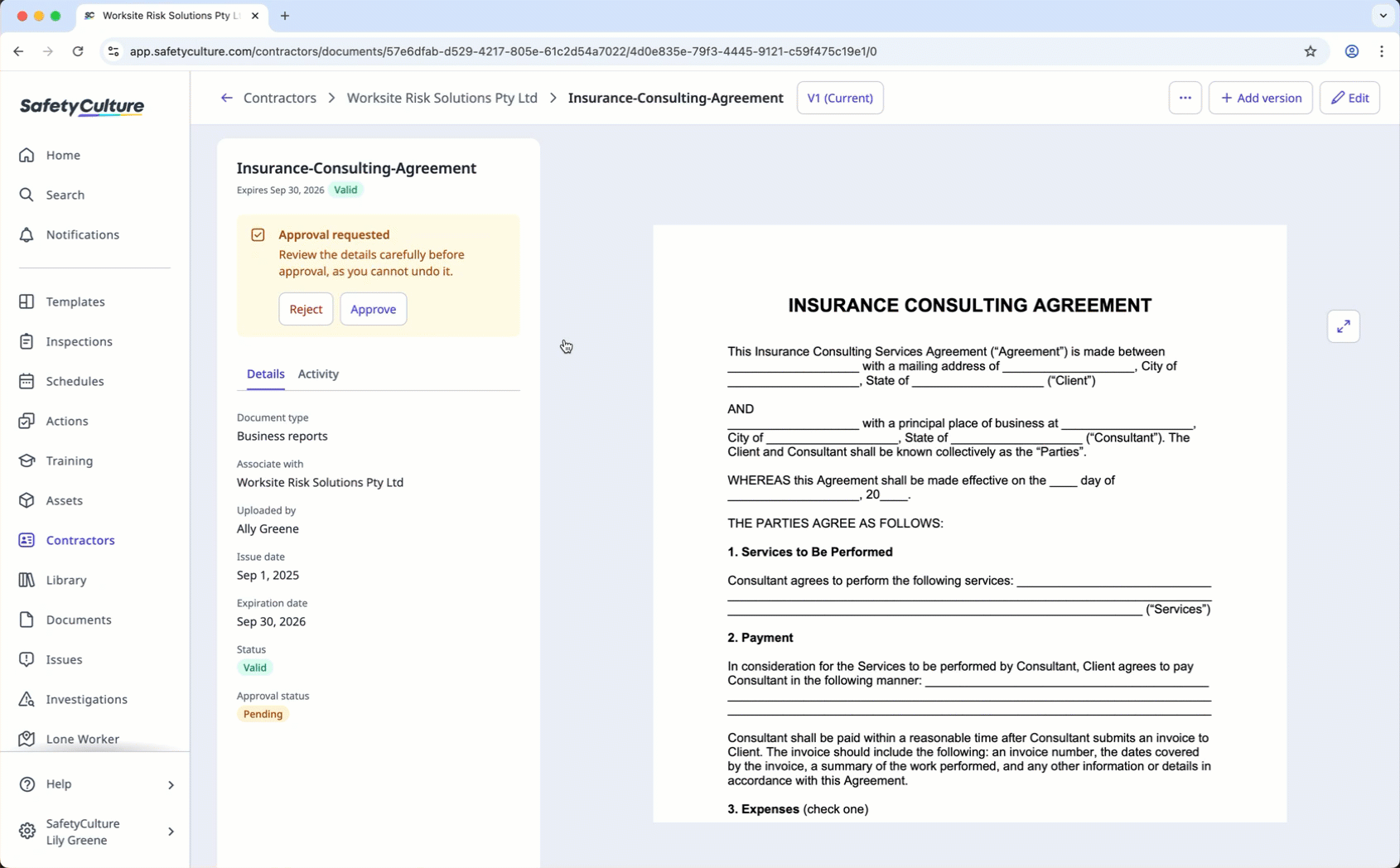The height and width of the screenshot is (868, 1400).
Task: Select the Assets cube icon
Action: pos(27,500)
